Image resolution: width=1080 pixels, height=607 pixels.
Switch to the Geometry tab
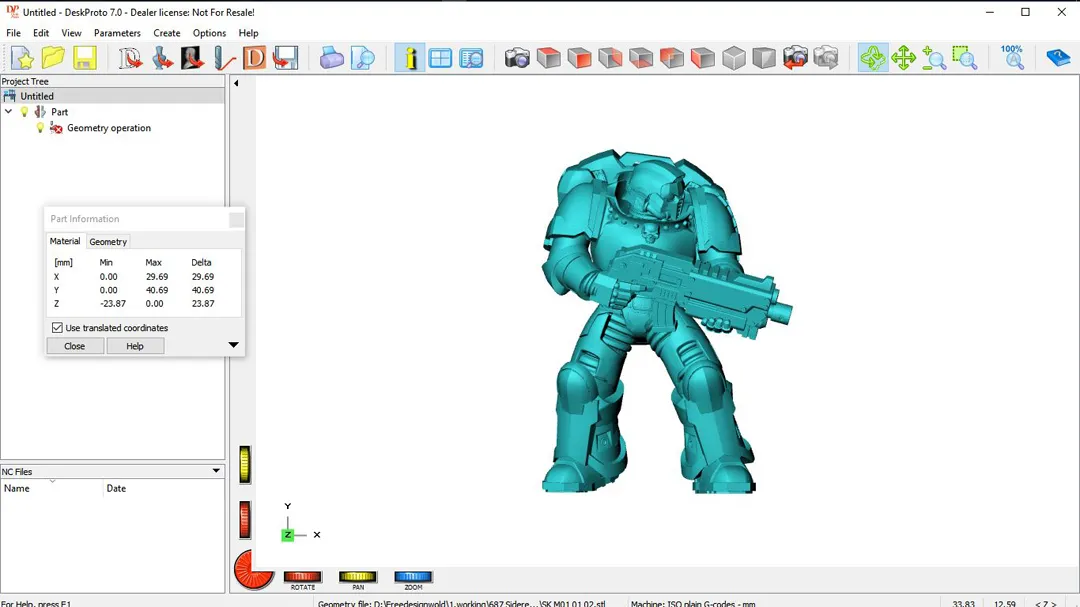click(108, 242)
